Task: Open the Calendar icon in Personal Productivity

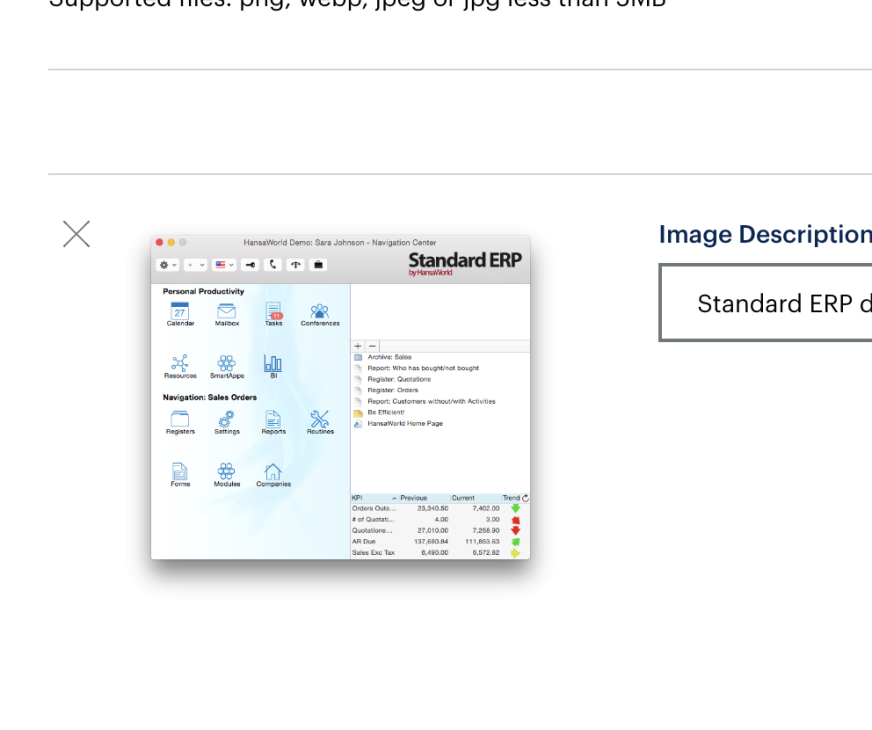Action: click(180, 313)
